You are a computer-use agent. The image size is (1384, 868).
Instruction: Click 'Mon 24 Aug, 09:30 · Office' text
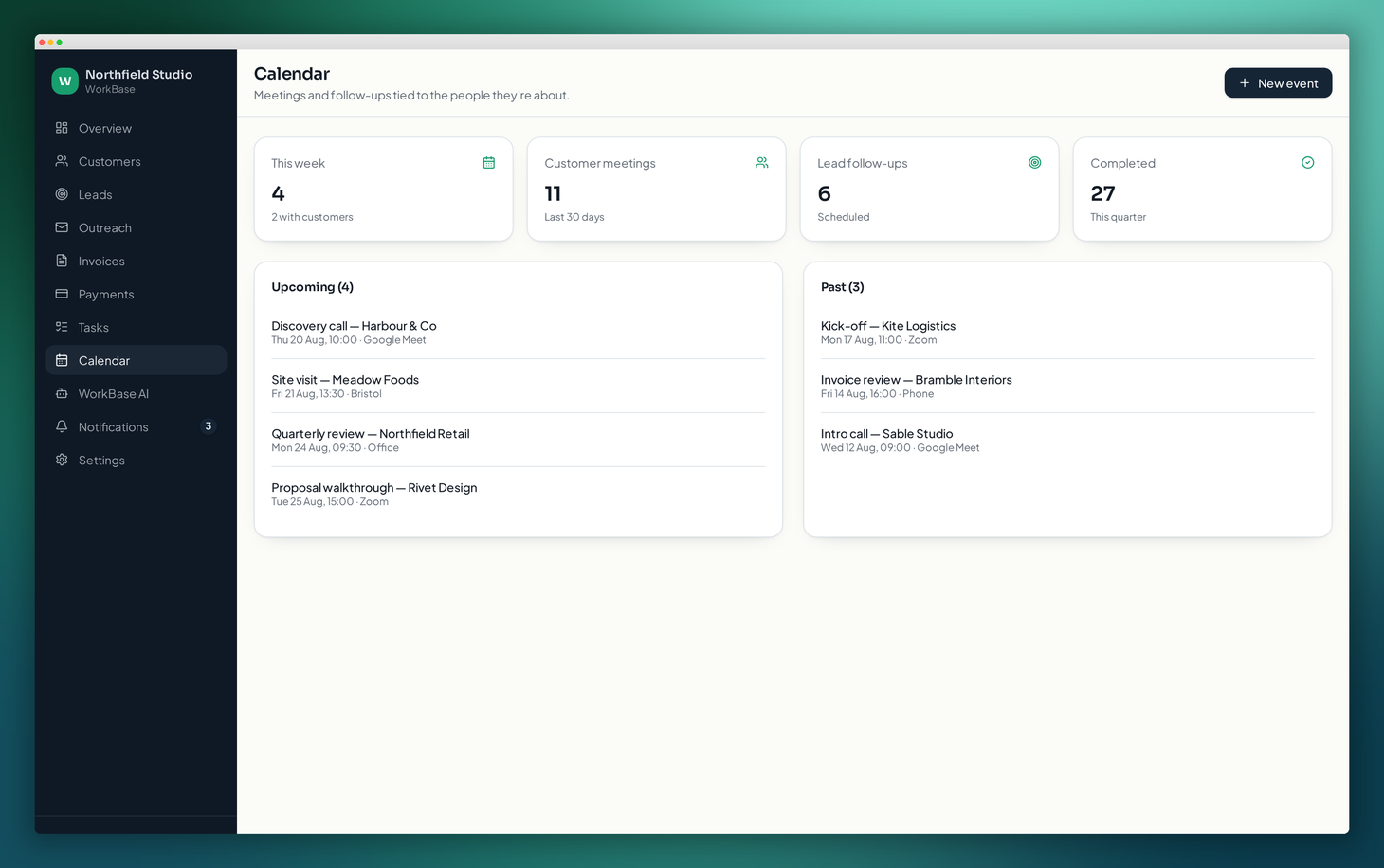pos(335,448)
